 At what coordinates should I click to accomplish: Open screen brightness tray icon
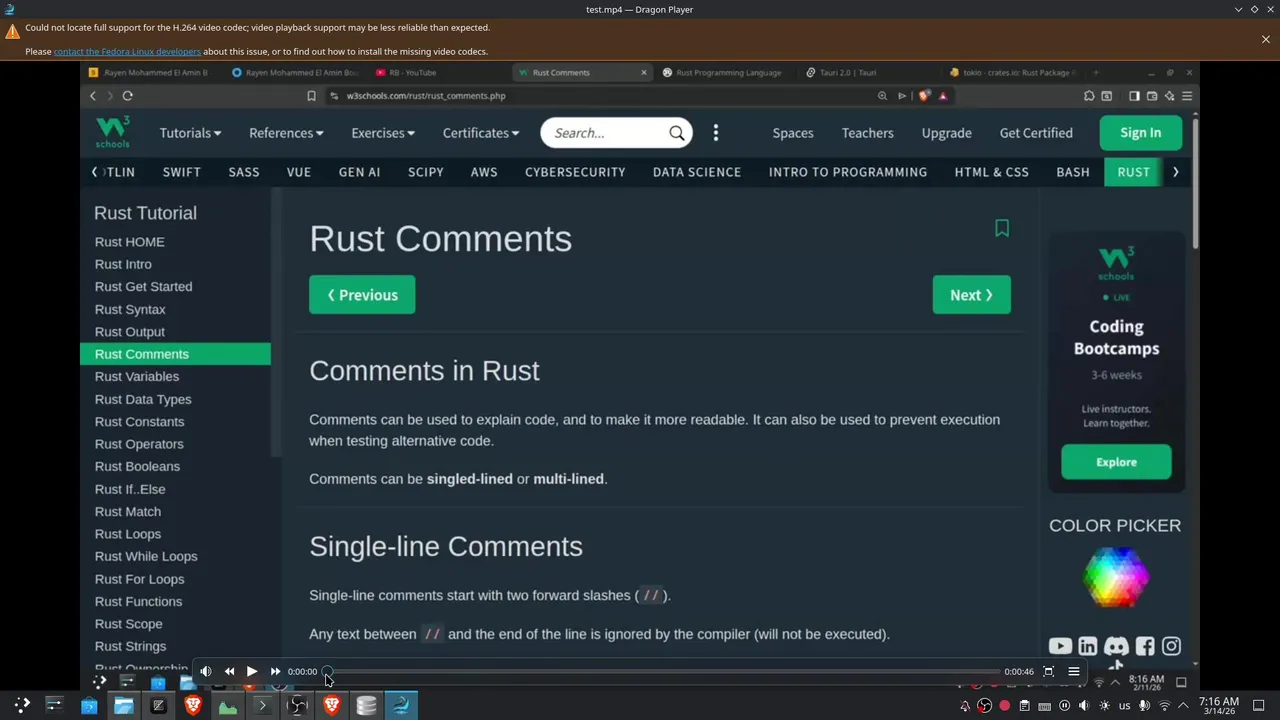click(x=1104, y=706)
